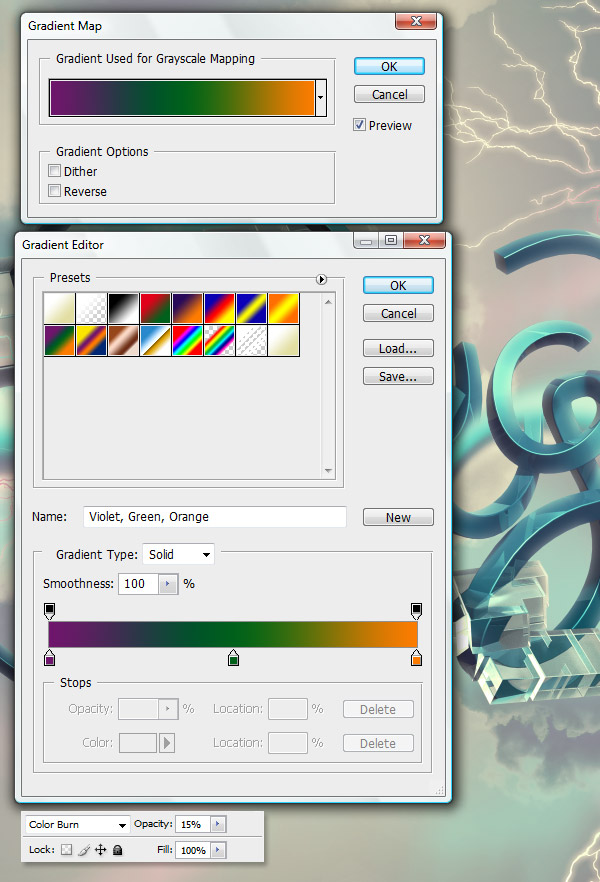Click the Smoothness value field

138,584
